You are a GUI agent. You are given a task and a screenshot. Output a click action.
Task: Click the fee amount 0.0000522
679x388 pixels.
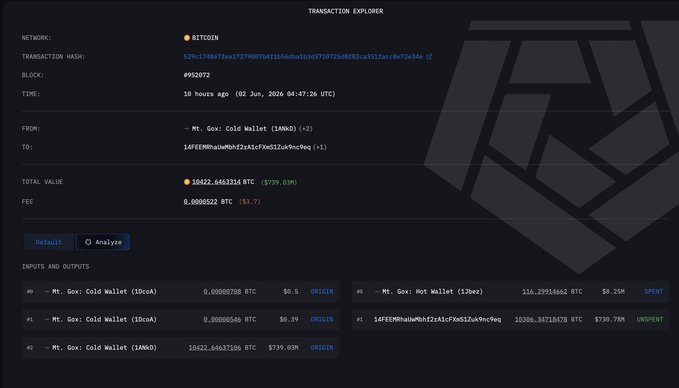[200, 201]
